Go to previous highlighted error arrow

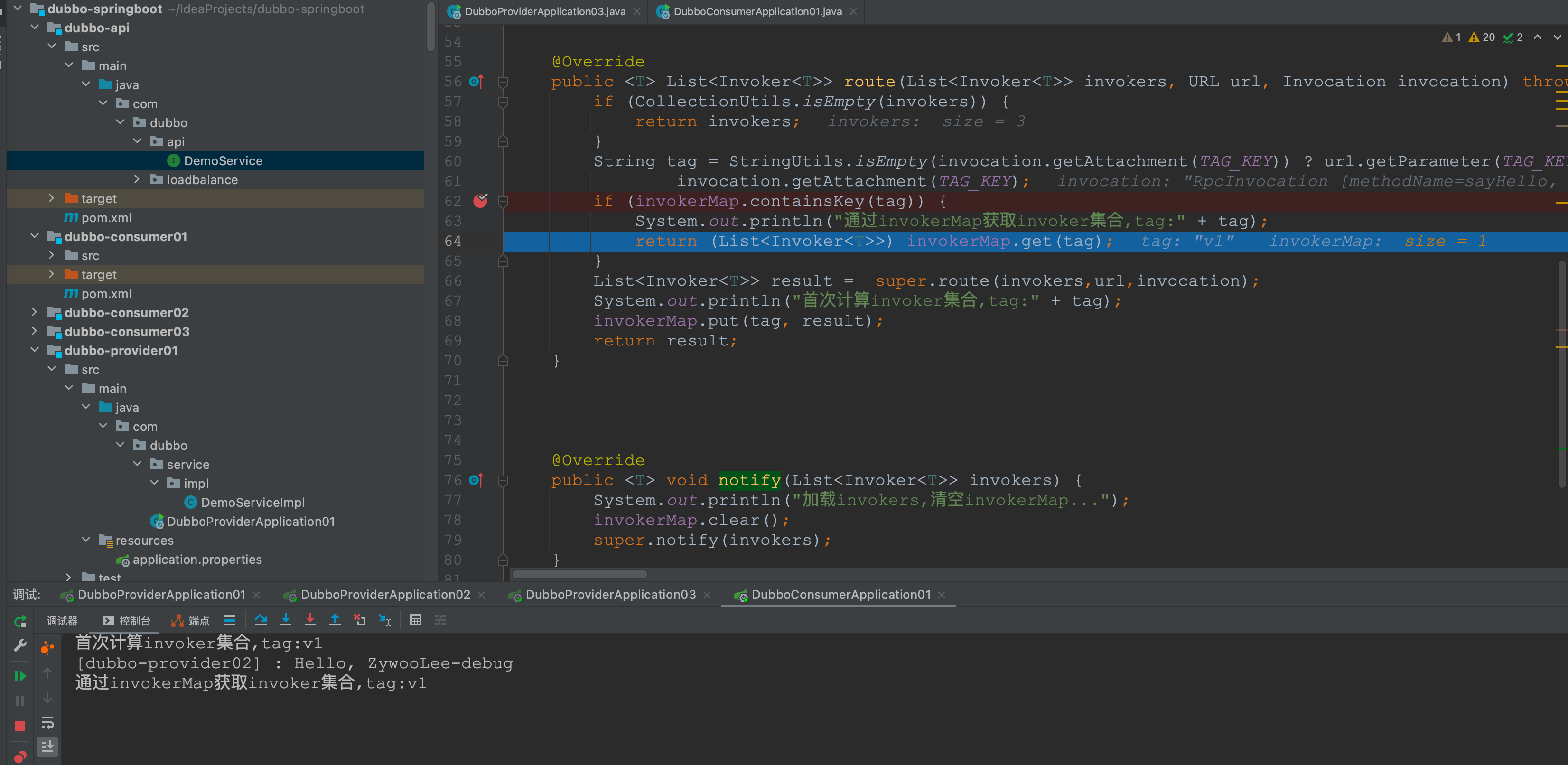1538,37
